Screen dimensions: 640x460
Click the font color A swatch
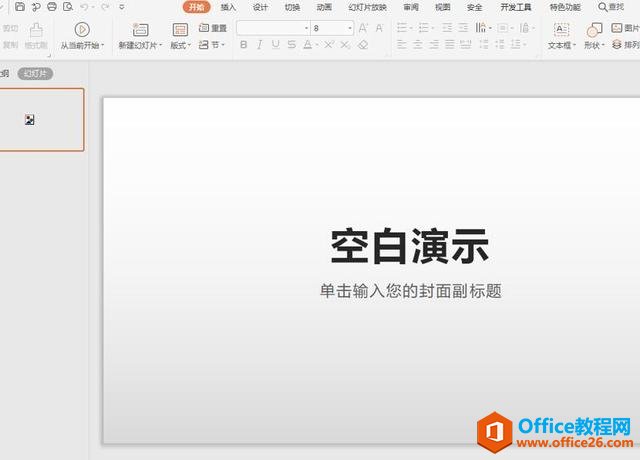tap(308, 45)
